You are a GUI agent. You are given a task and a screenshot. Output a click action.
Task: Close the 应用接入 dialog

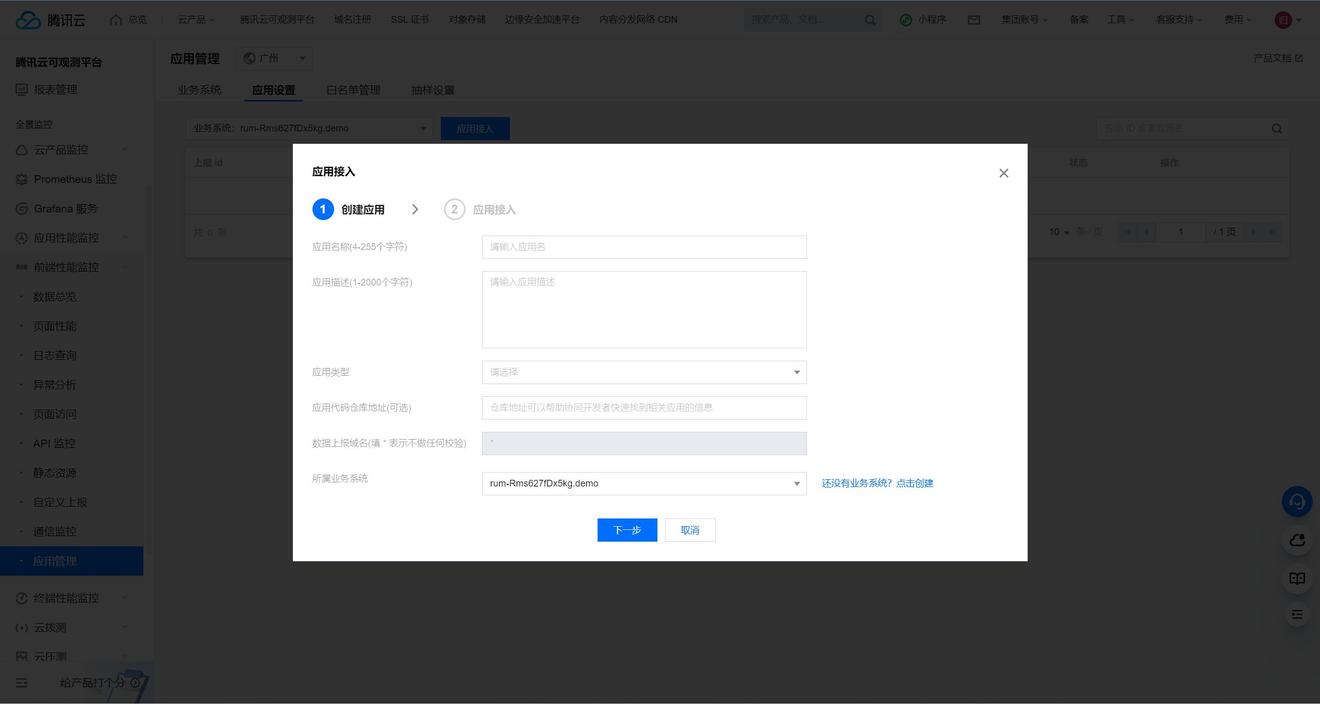pos(1003,173)
